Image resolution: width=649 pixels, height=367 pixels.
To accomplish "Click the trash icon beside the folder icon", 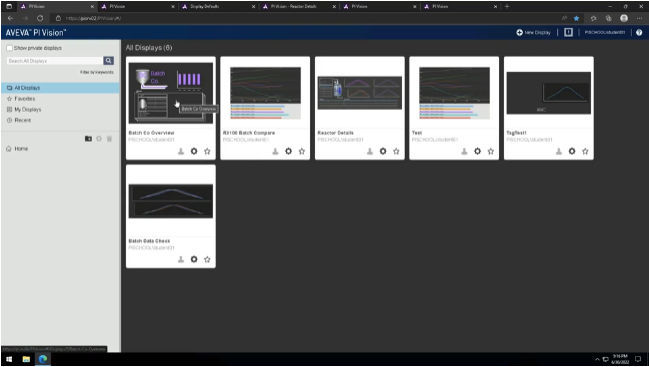I will [109, 139].
